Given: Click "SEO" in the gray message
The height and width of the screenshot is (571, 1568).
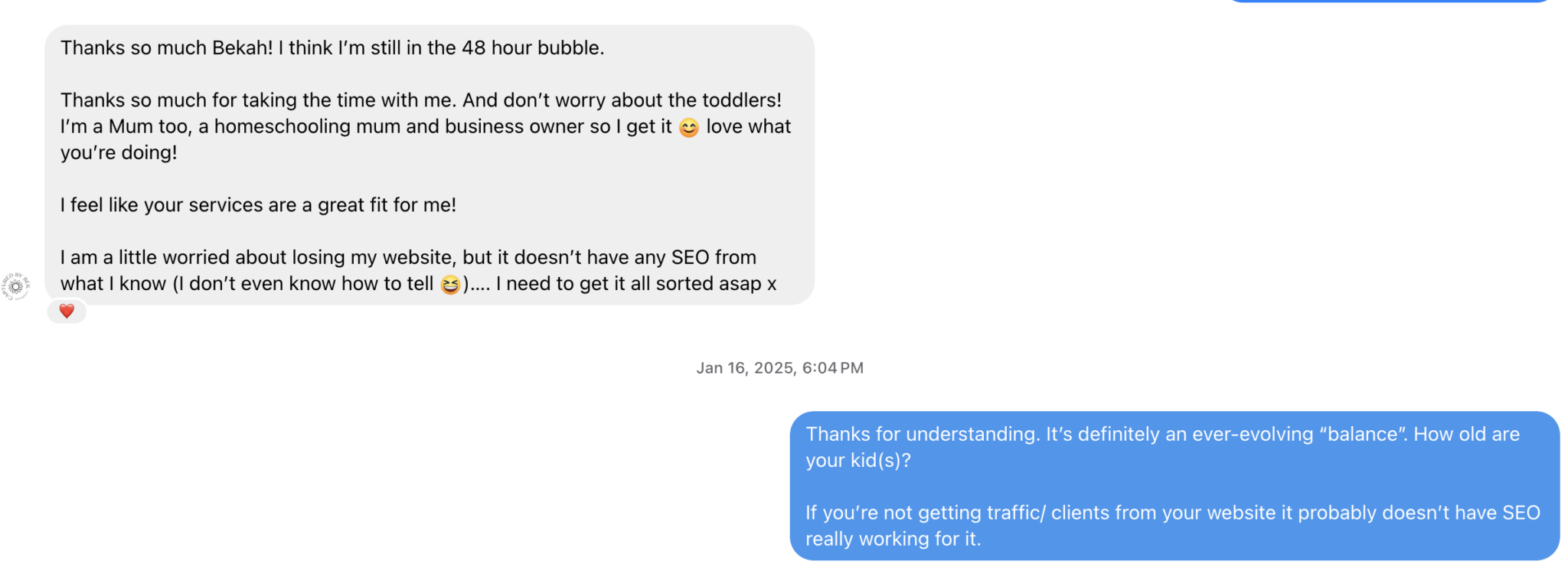Looking at the screenshot, I should pyautogui.click(x=689, y=258).
